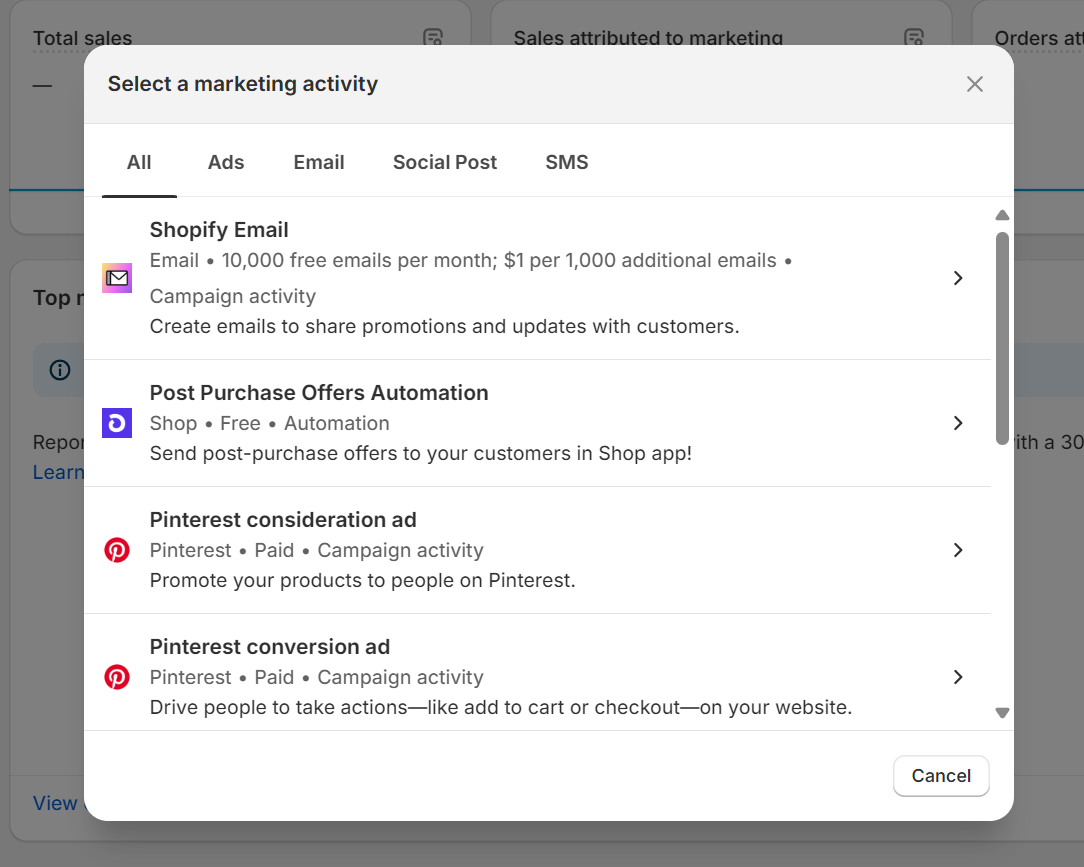Click the Cancel button
The height and width of the screenshot is (867, 1084).
point(941,776)
